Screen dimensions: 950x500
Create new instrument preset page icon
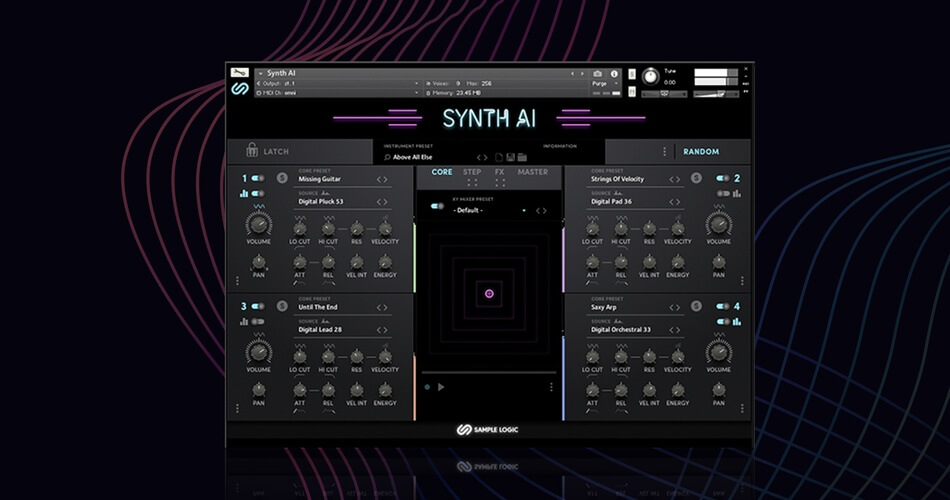pos(499,158)
